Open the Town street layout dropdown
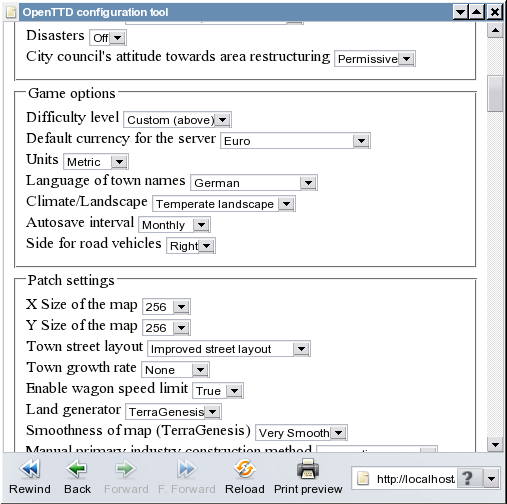This screenshot has height=504, width=507. coord(229,349)
